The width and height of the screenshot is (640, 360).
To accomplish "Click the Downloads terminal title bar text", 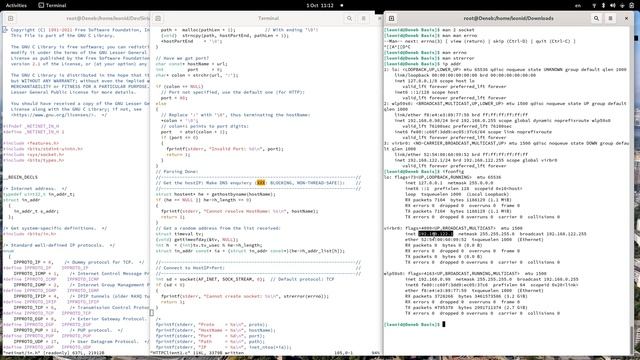I will 509,18.
